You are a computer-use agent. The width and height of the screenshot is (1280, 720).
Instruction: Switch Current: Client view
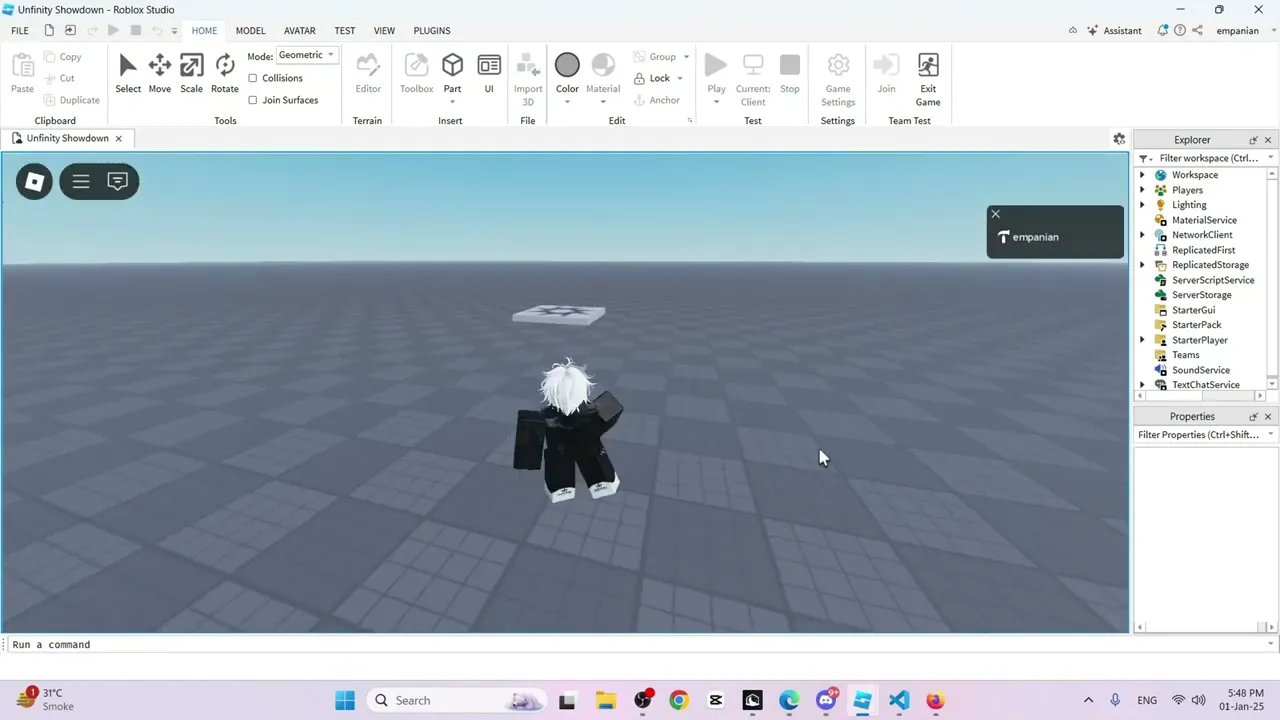tap(753, 80)
